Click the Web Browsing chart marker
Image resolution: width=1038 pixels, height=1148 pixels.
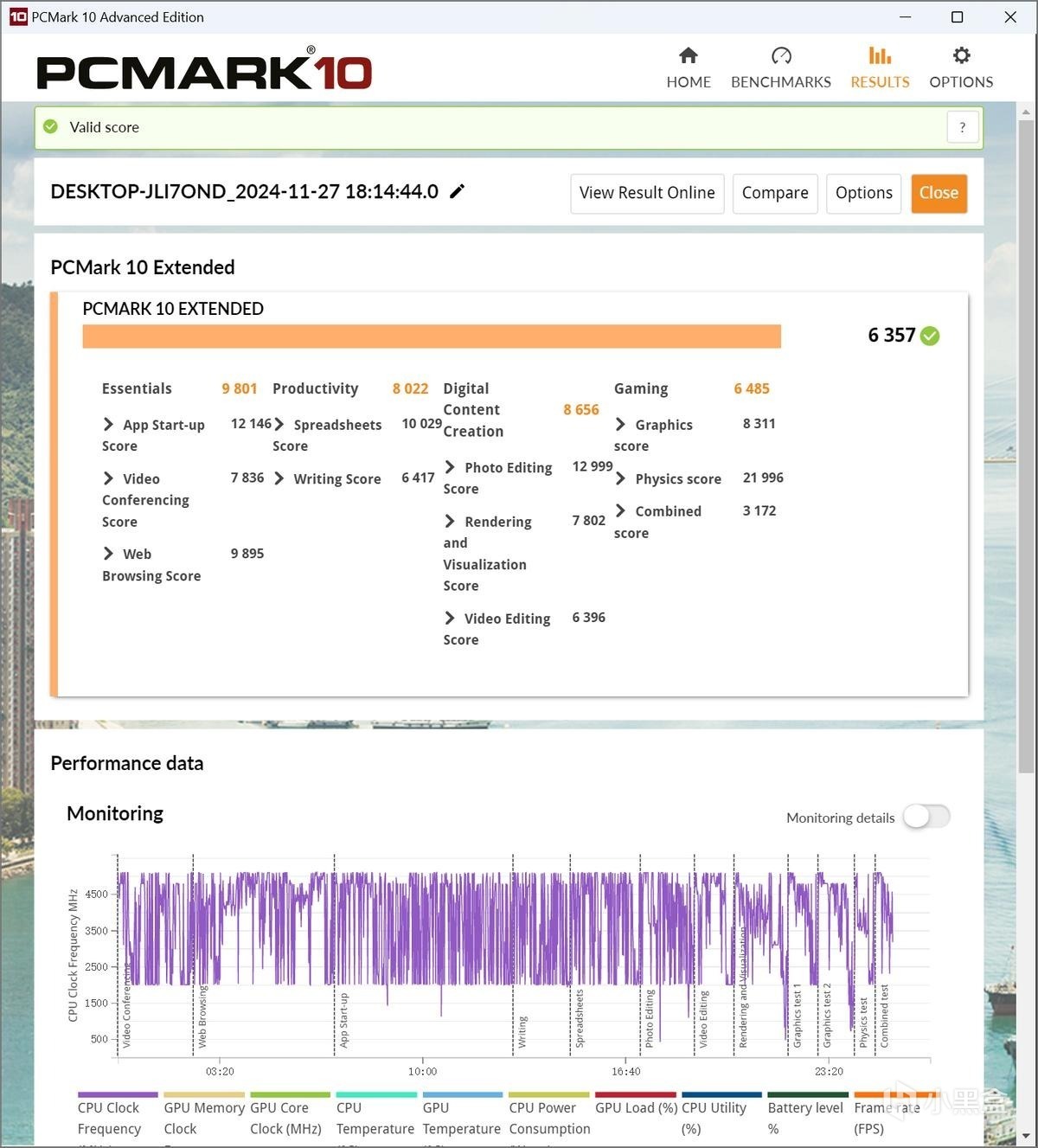pyautogui.click(x=202, y=1017)
